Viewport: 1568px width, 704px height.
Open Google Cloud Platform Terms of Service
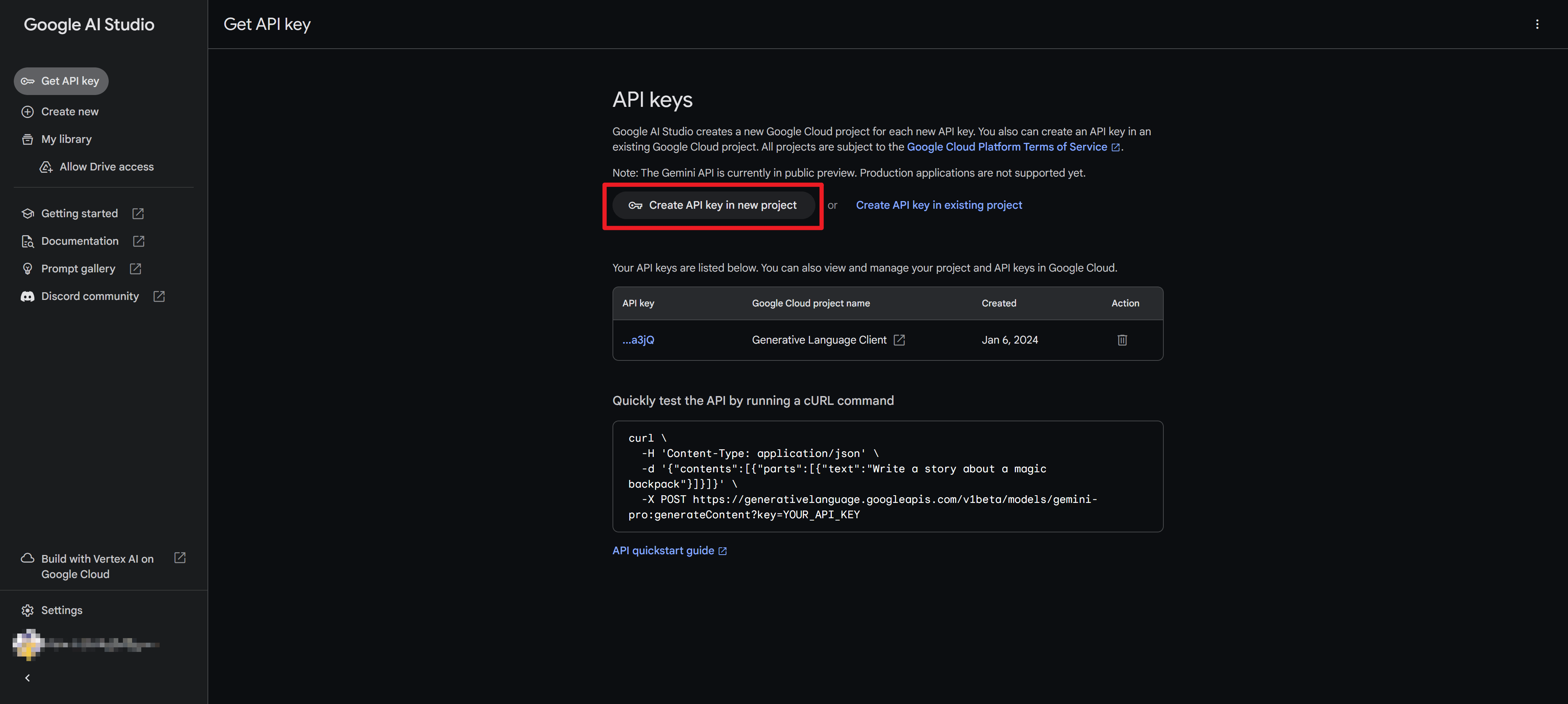click(1007, 147)
